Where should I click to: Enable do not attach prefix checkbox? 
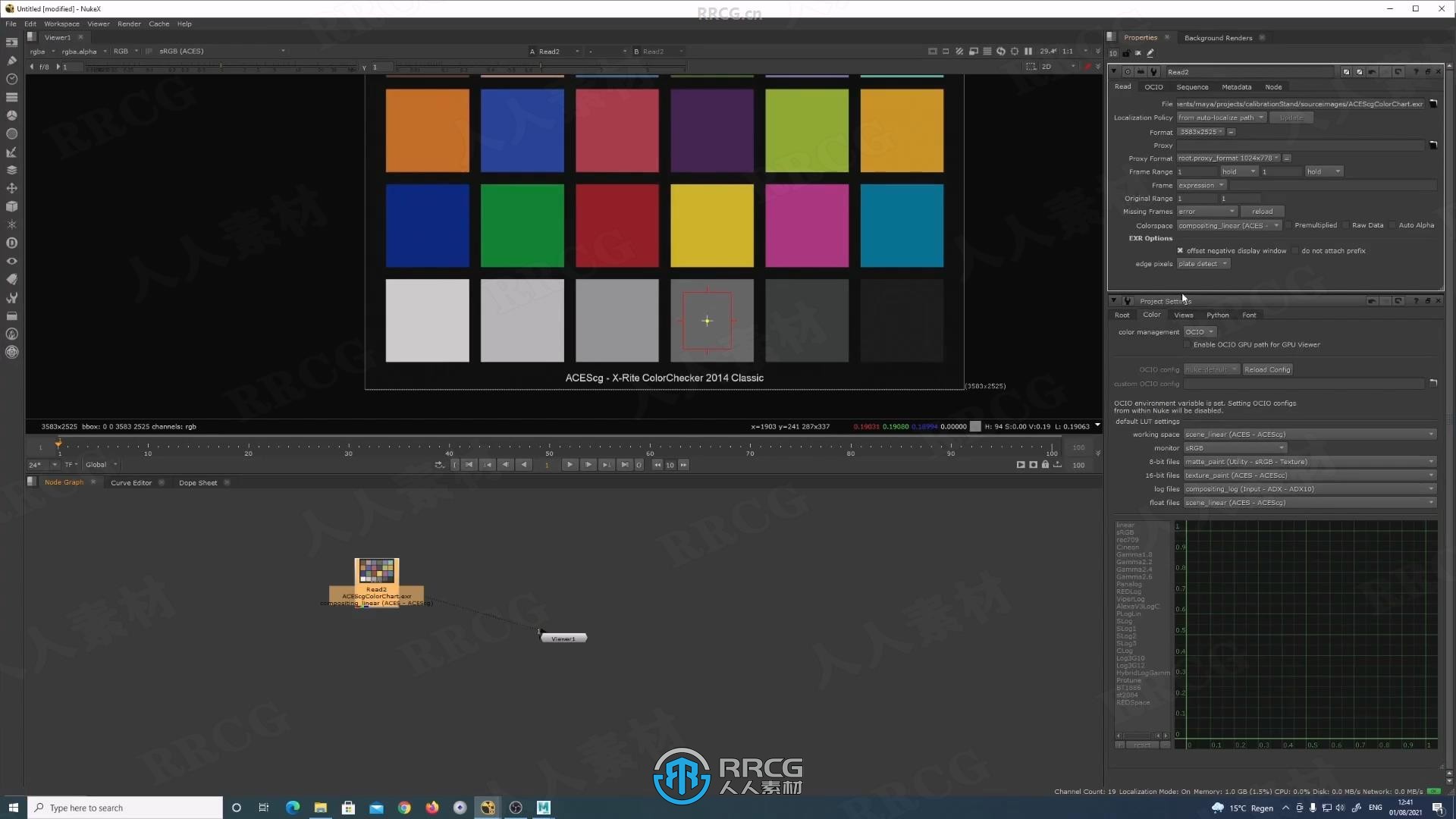coord(1295,250)
